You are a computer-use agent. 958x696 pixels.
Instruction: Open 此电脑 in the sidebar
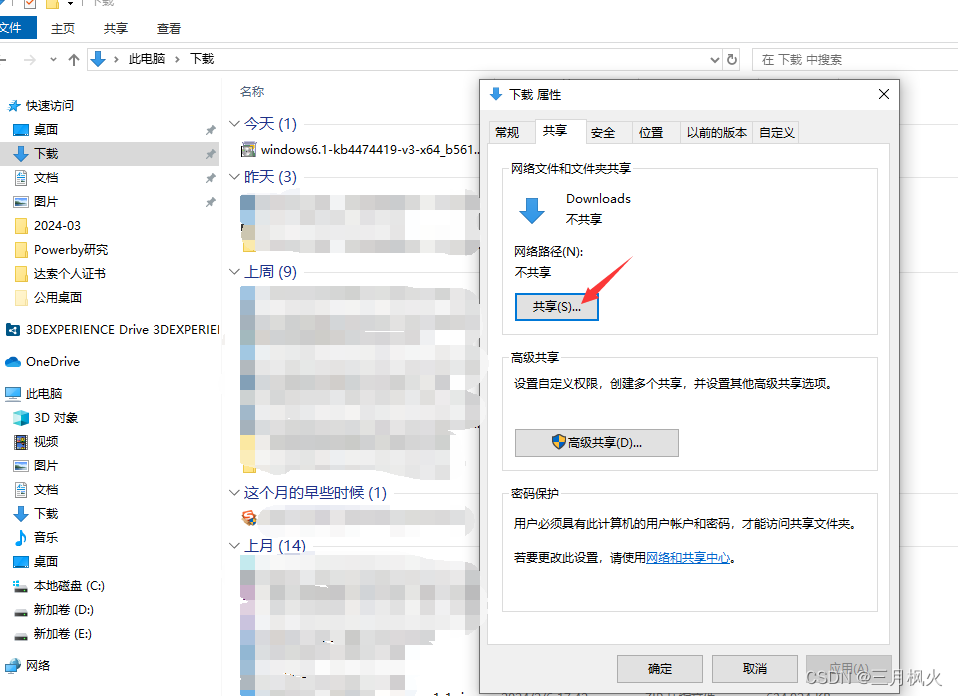tap(44, 392)
